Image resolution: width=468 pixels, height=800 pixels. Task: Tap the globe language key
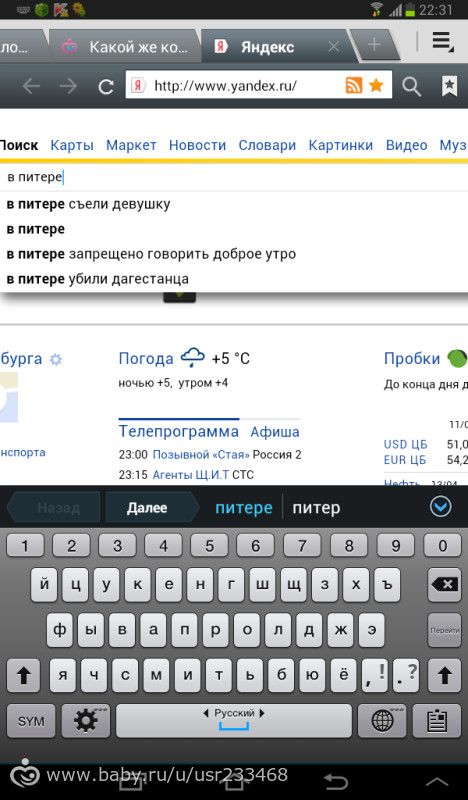382,721
